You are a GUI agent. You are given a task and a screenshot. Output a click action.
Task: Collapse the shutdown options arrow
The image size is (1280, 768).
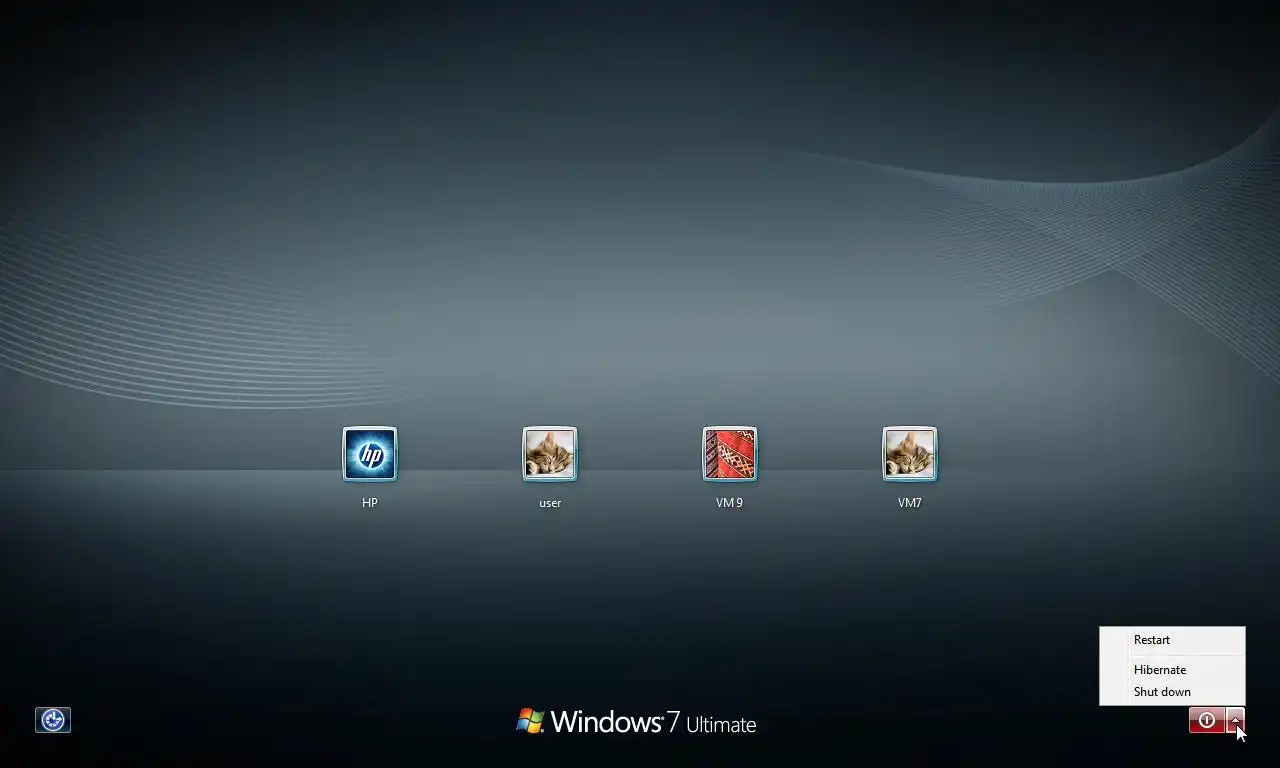click(x=1236, y=720)
